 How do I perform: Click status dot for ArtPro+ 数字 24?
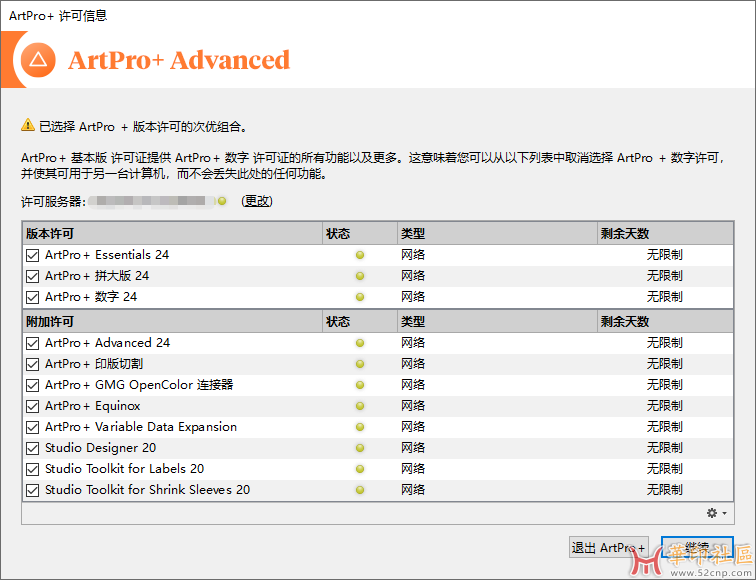point(360,297)
